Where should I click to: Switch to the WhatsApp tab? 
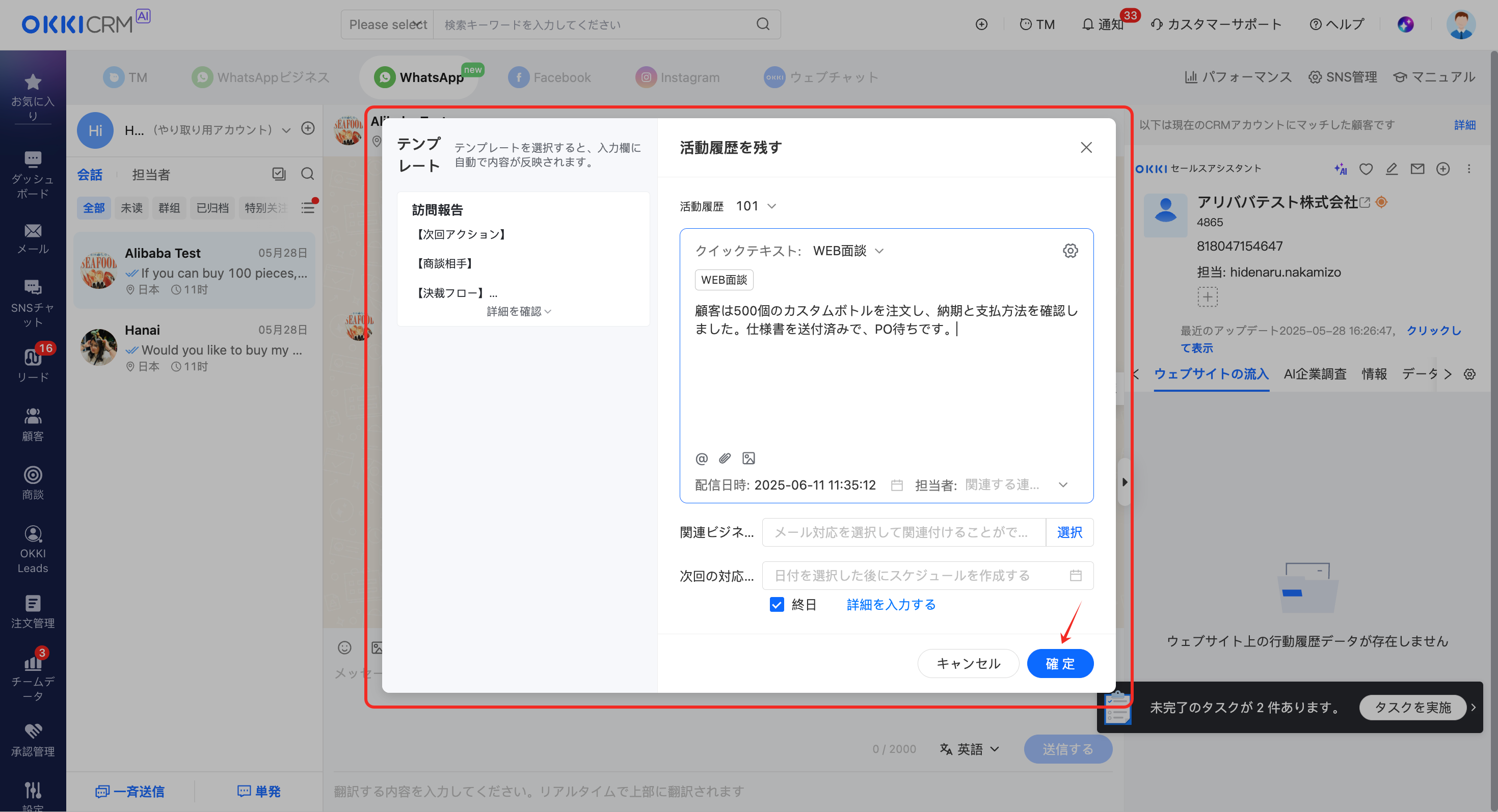(x=419, y=77)
